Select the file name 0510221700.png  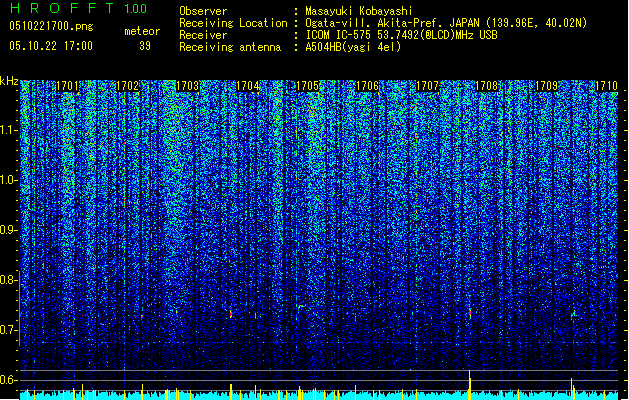click(51, 26)
